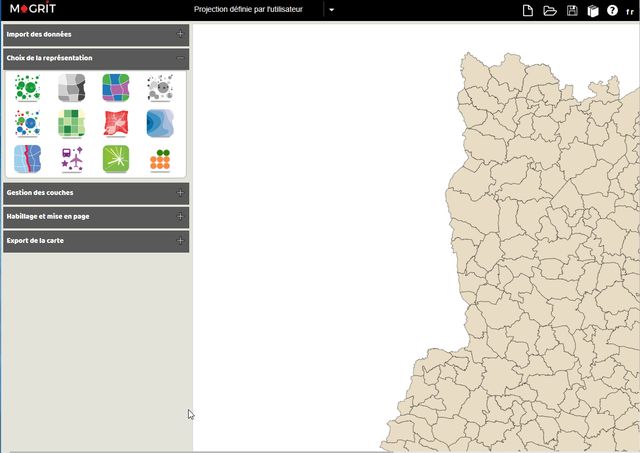
Task: Select the green gridded map icon
Action: (72, 123)
